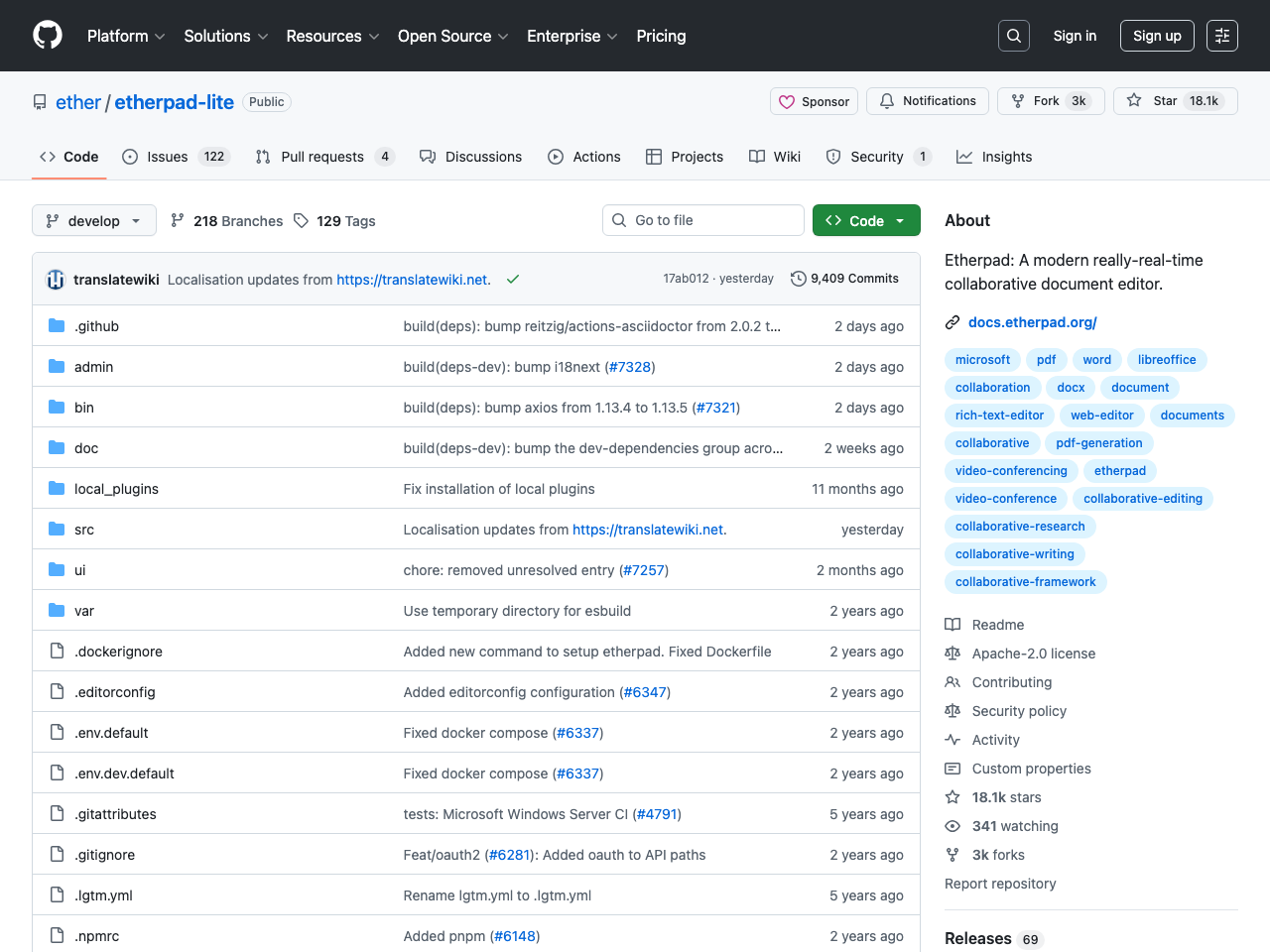Fork the repository using the Fork button
The width and height of the screenshot is (1270, 952).
coord(1050,101)
